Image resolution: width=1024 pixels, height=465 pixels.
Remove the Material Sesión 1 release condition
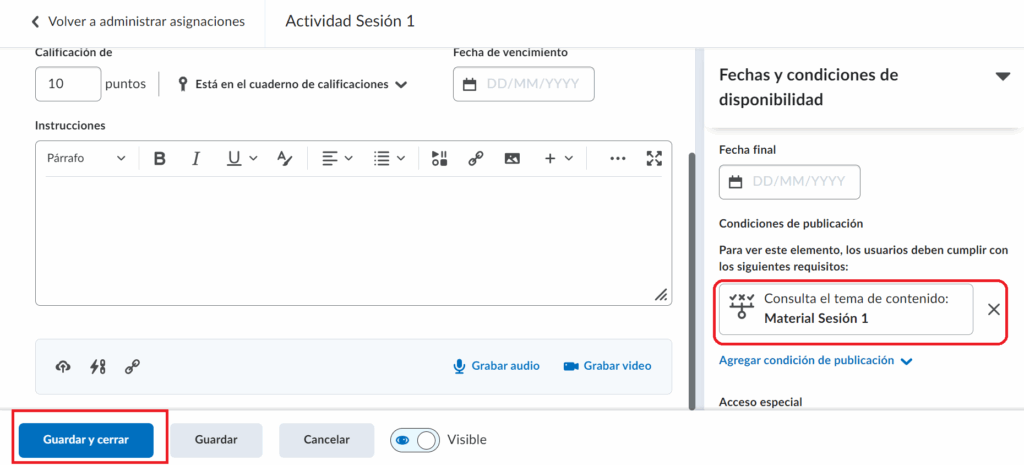(993, 309)
